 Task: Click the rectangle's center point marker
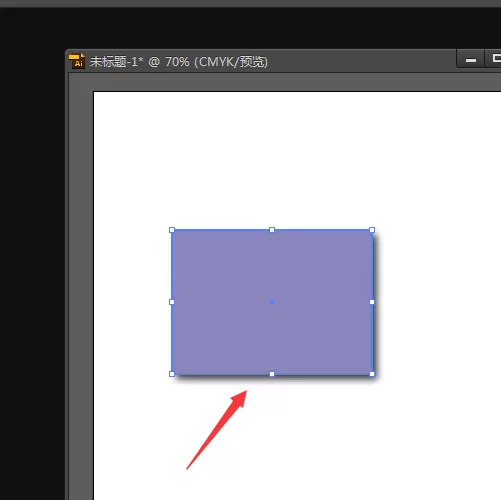[x=272, y=302]
